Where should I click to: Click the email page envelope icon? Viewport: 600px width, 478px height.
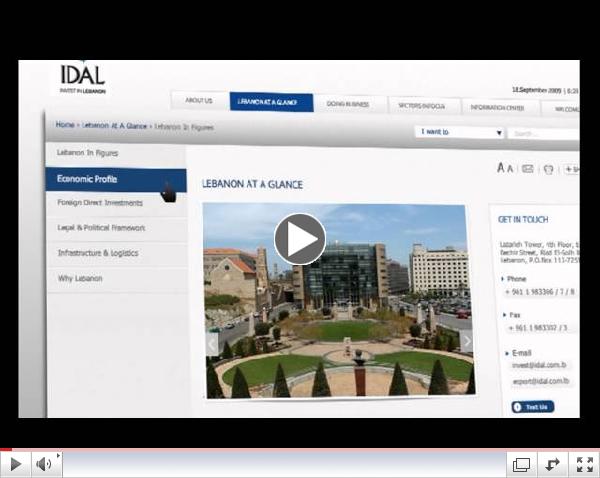[528, 168]
